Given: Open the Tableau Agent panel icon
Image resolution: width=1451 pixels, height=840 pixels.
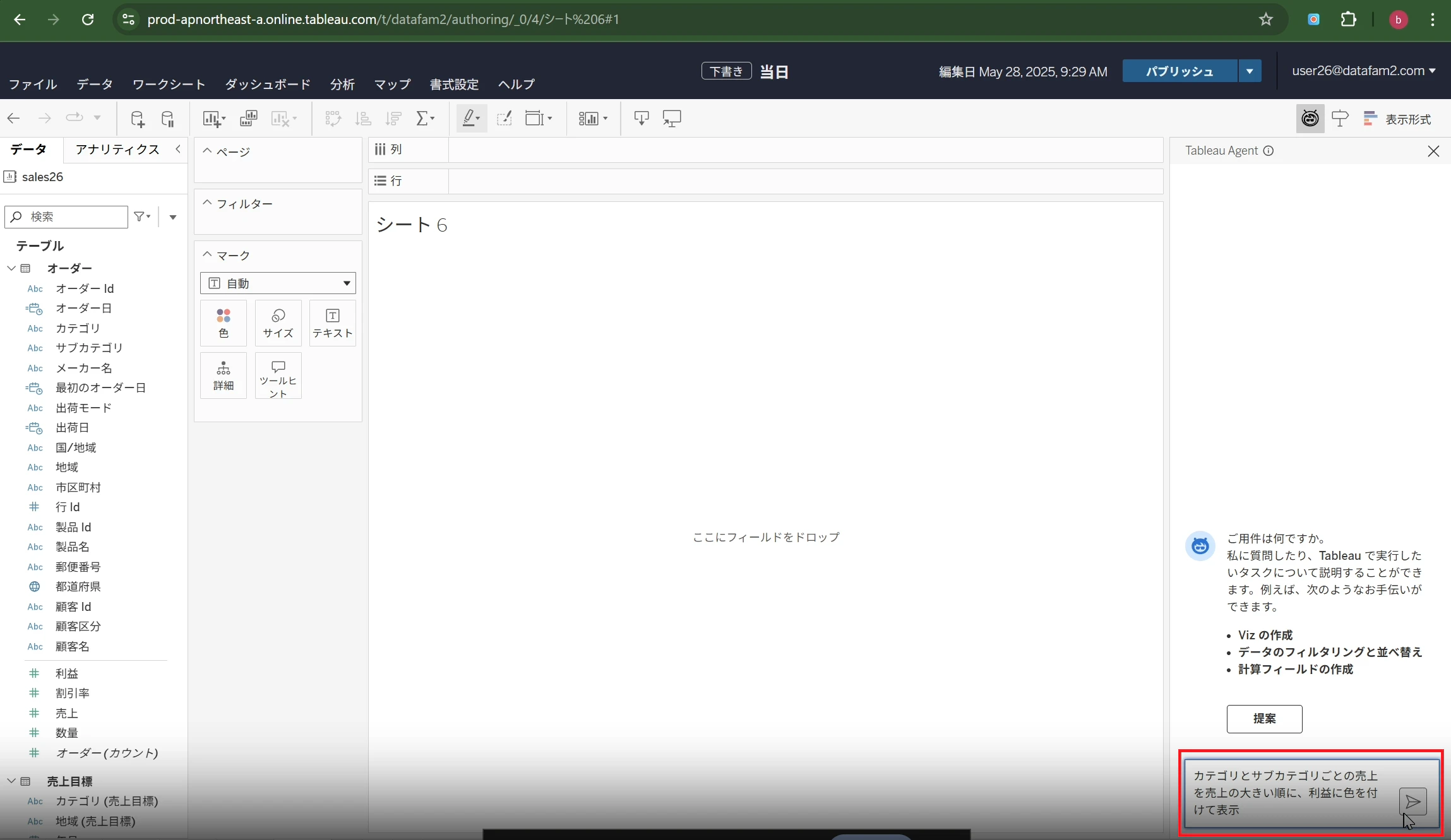Looking at the screenshot, I should [1310, 119].
